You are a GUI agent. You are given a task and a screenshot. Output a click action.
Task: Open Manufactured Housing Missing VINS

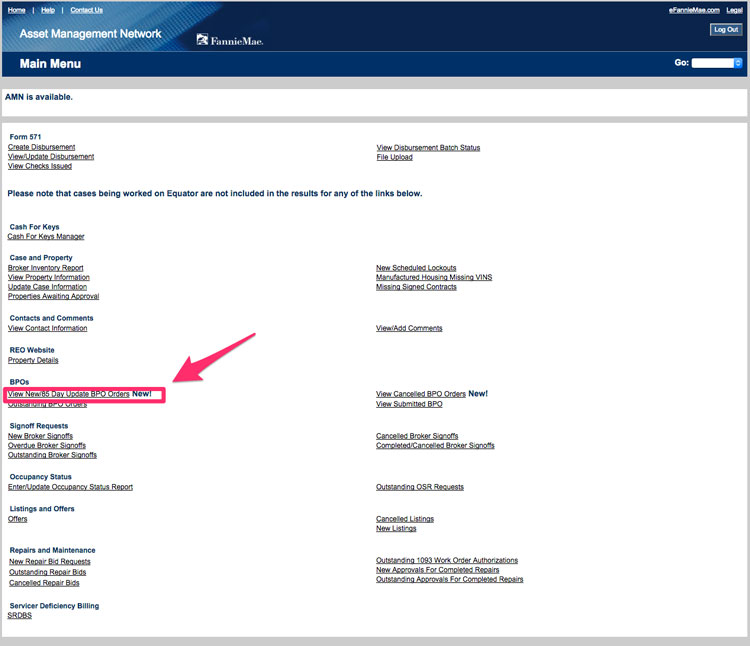click(x=434, y=278)
